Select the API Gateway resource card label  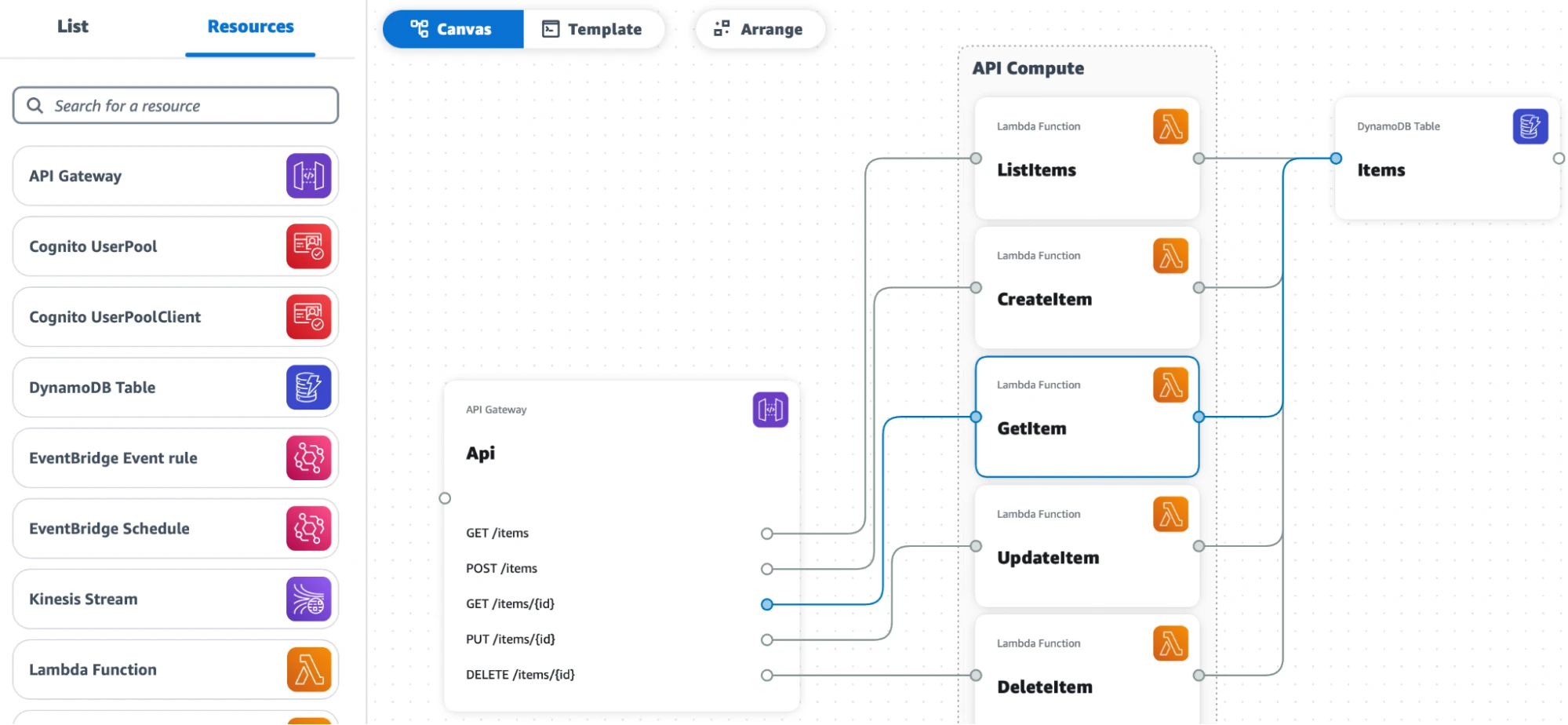point(75,176)
